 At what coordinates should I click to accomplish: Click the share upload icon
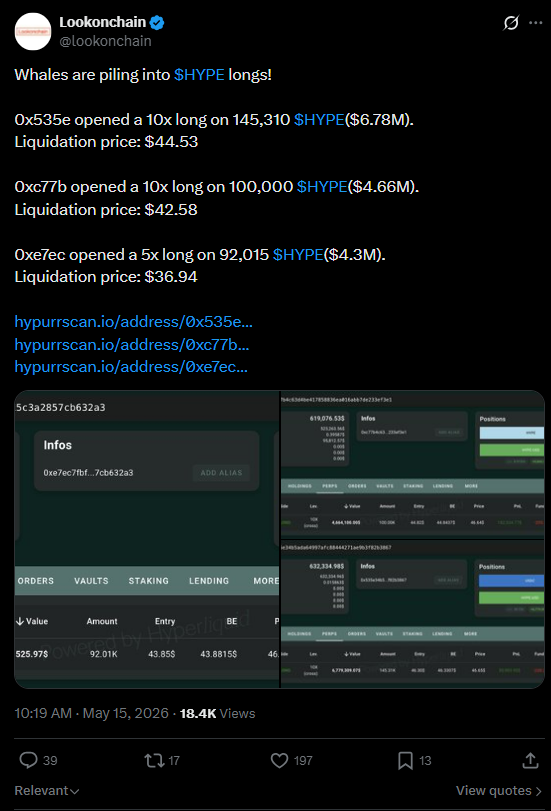pyautogui.click(x=531, y=760)
